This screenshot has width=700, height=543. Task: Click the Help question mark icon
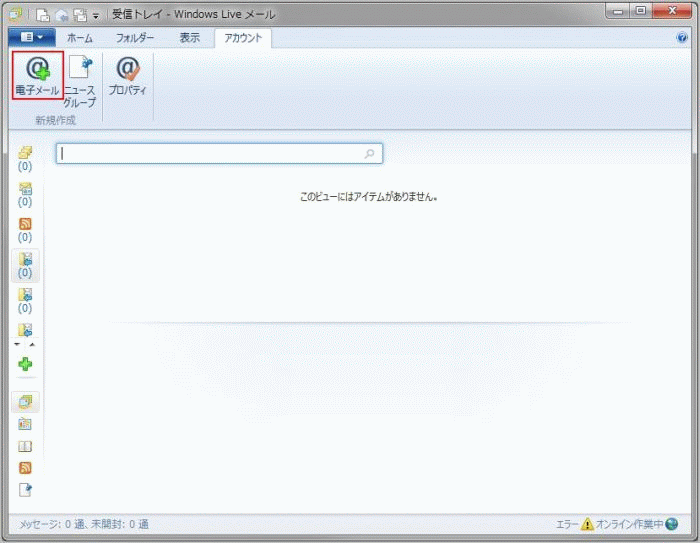point(682,37)
